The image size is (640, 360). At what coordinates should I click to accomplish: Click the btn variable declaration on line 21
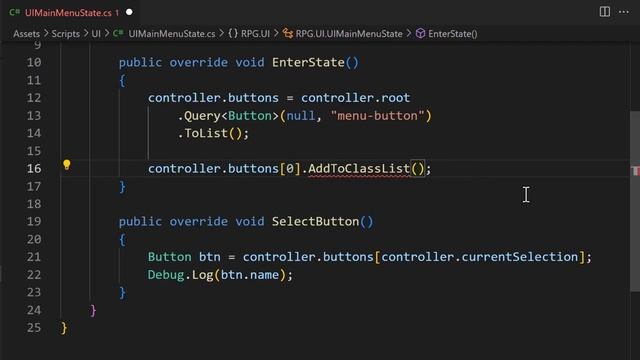(209, 257)
